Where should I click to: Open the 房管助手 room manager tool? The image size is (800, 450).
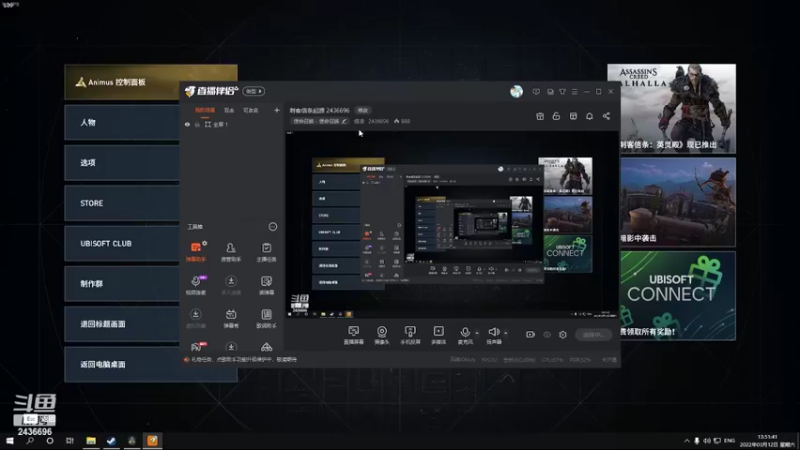click(231, 252)
